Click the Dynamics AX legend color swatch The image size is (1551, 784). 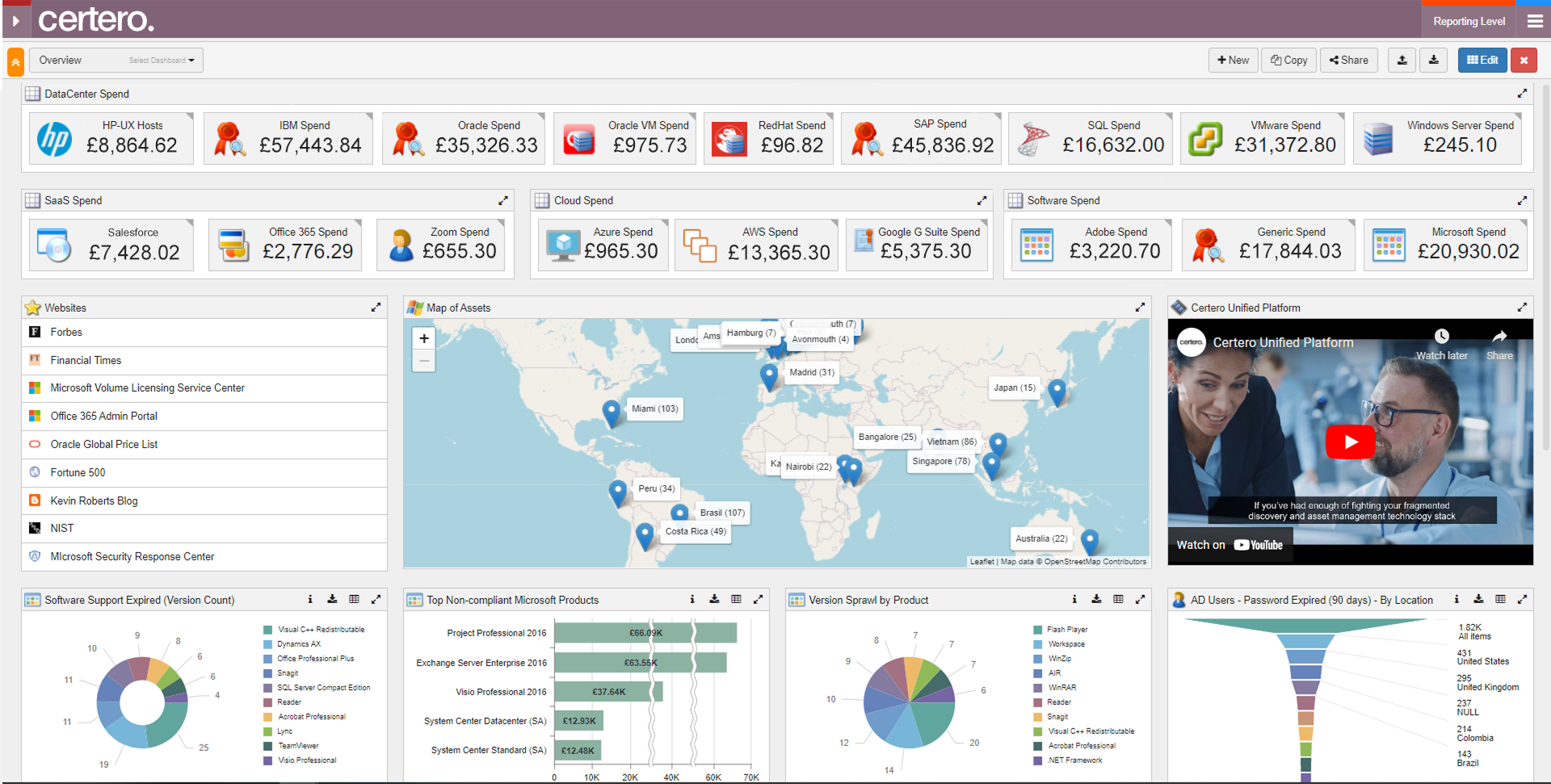(x=267, y=644)
